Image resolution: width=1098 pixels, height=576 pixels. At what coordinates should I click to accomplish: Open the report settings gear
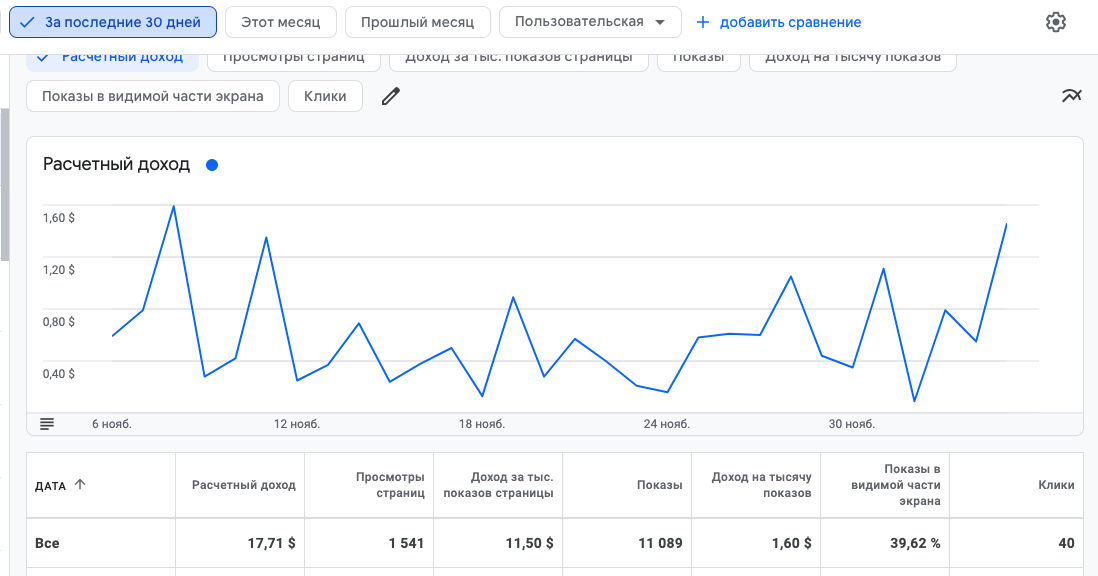tap(1056, 22)
